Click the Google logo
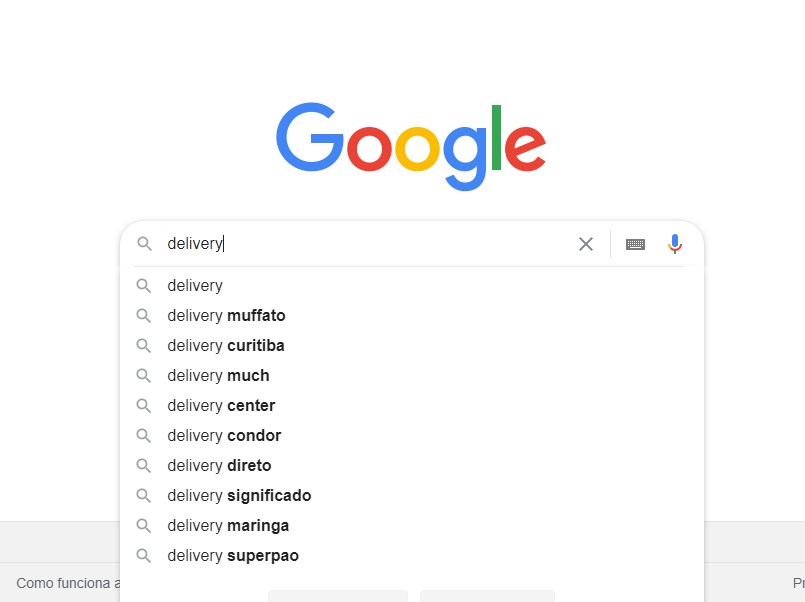The width and height of the screenshot is (805, 602). click(x=410, y=145)
